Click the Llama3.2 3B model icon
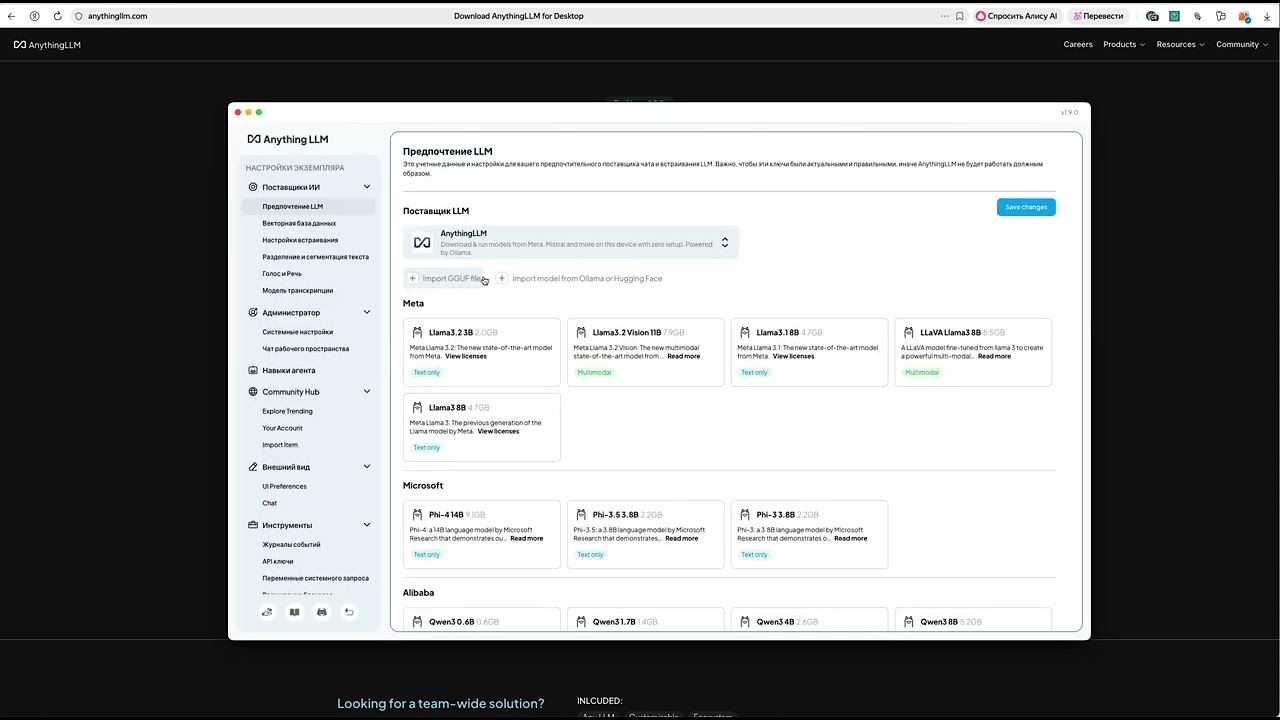The height and width of the screenshot is (720, 1280). click(417, 332)
